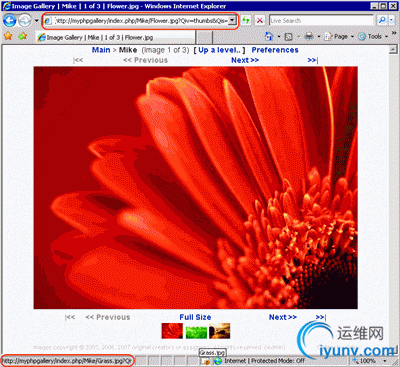Click the Print icon in the toolbar
Screen dimensions: 400x367
click(x=309, y=36)
